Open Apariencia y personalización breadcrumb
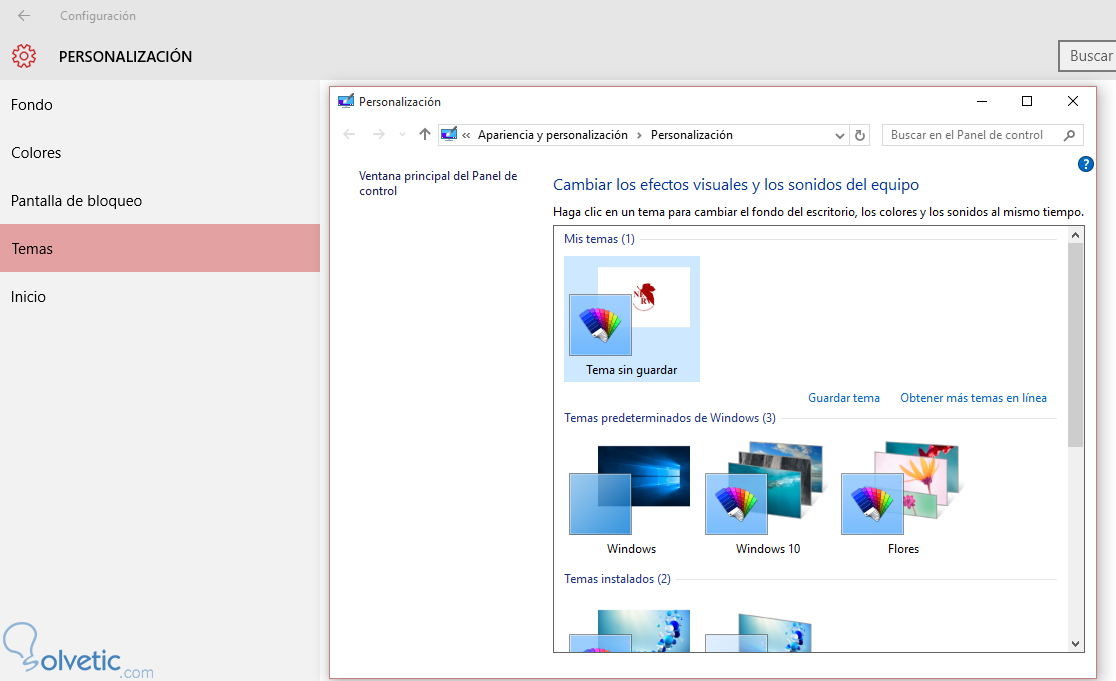Screen dimensions: 1116x681 pos(552,135)
